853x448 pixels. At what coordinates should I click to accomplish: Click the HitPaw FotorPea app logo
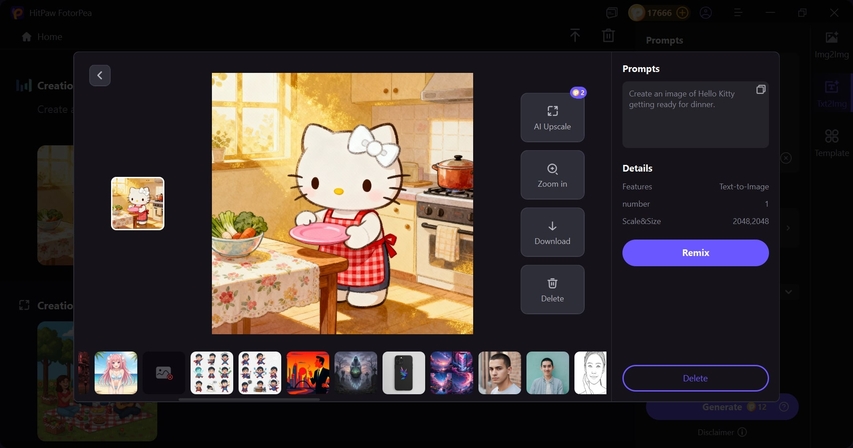tap(17, 13)
